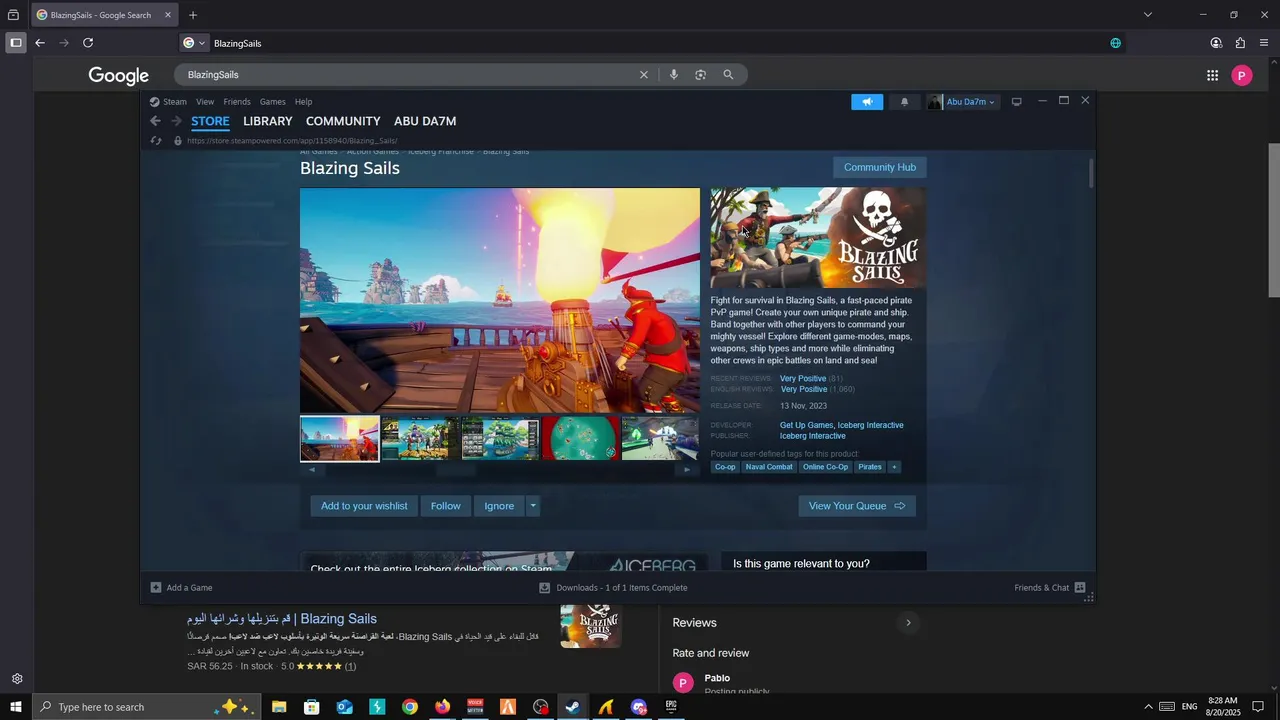Select ship deck combat screenshot thumbnail
This screenshot has width=1280, height=720.
click(340, 439)
